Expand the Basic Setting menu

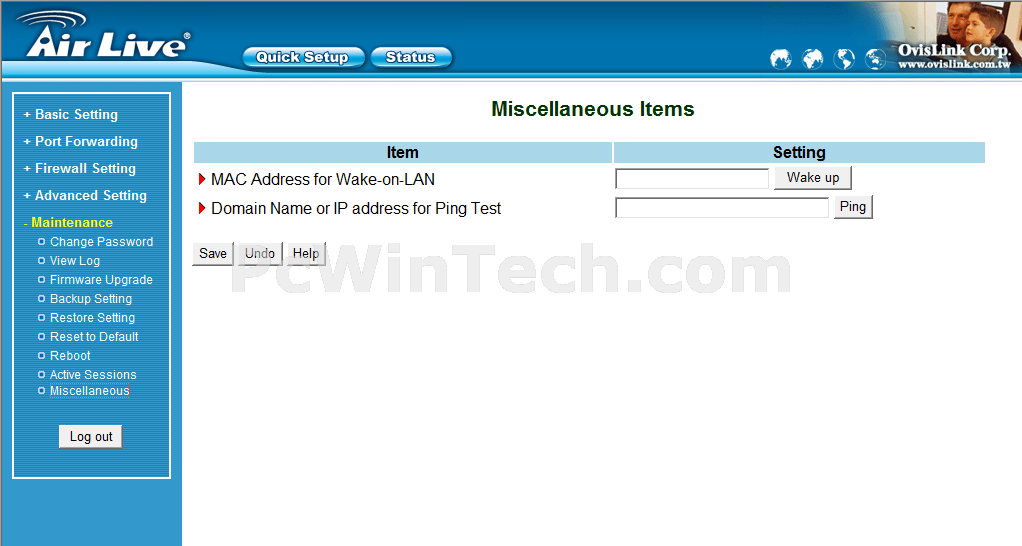[x=71, y=115]
